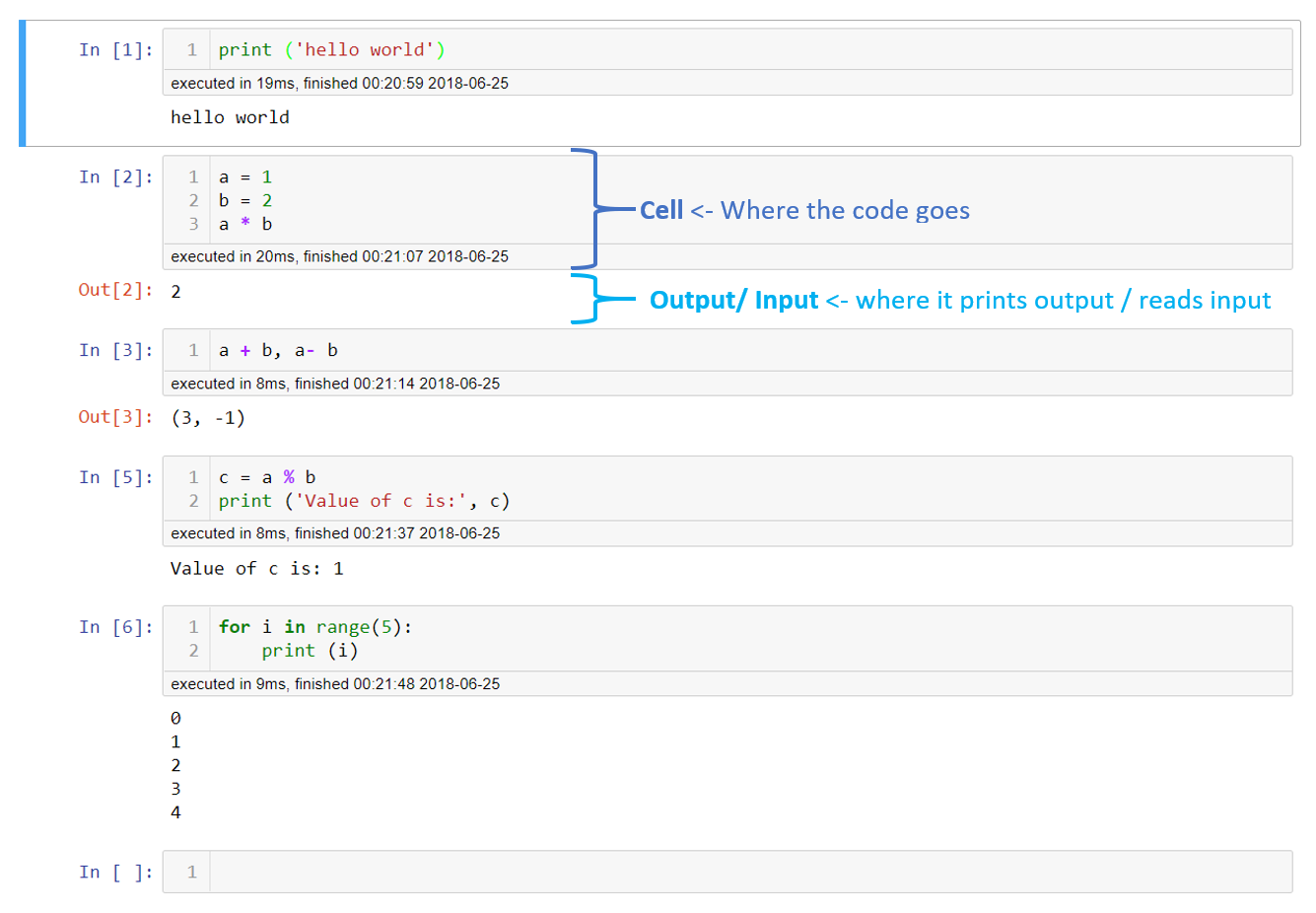Click the line 'a = 1' in cell In [2]
This screenshot has width=1316, height=913.
[245, 176]
